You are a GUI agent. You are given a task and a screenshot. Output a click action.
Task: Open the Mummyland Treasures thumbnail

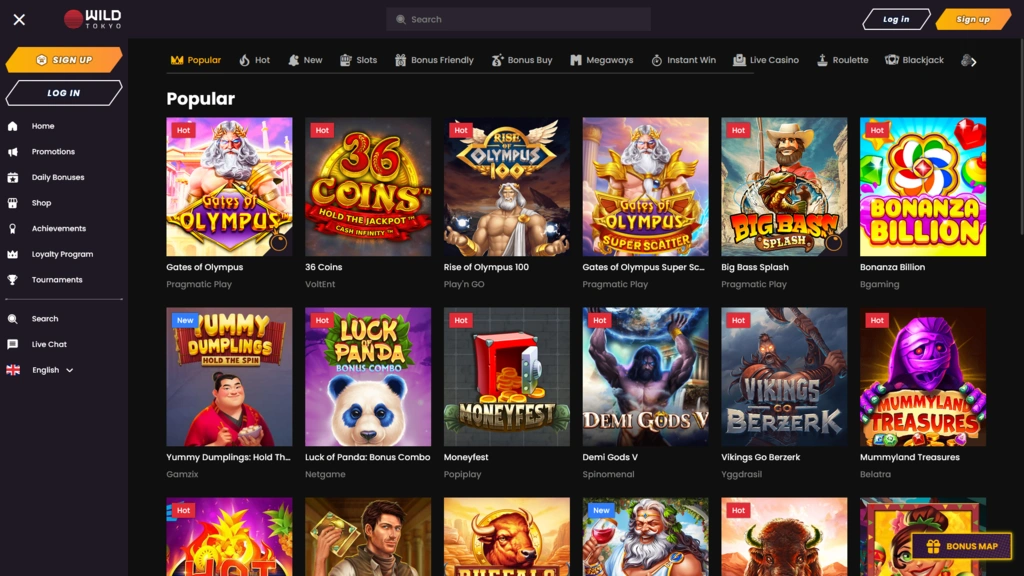[923, 377]
